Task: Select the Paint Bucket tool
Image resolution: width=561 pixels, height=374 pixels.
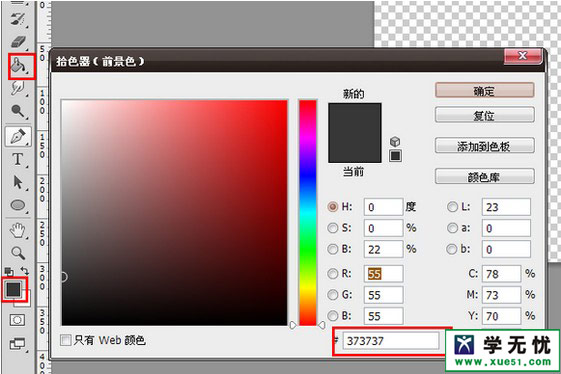Action: coord(18,66)
